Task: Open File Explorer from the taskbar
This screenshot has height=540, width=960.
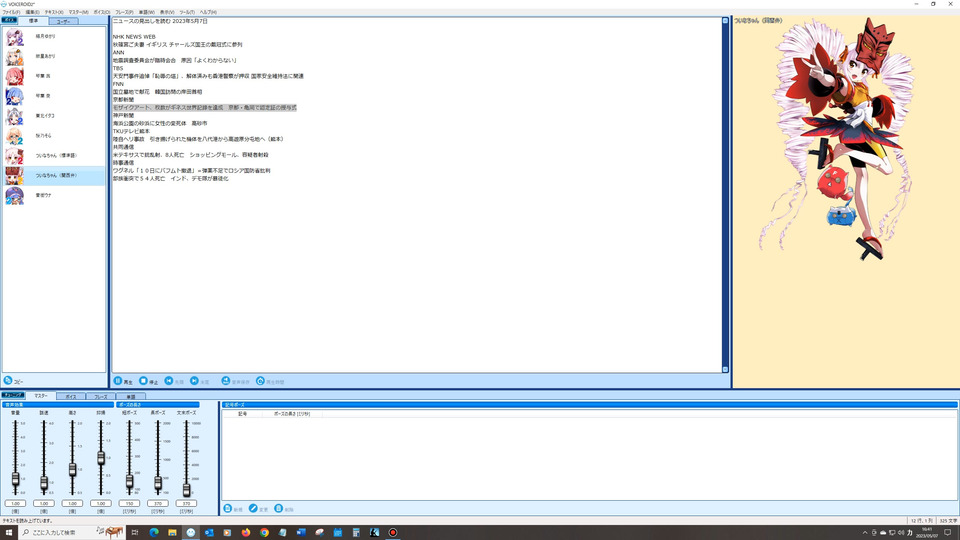Action: tap(172, 533)
